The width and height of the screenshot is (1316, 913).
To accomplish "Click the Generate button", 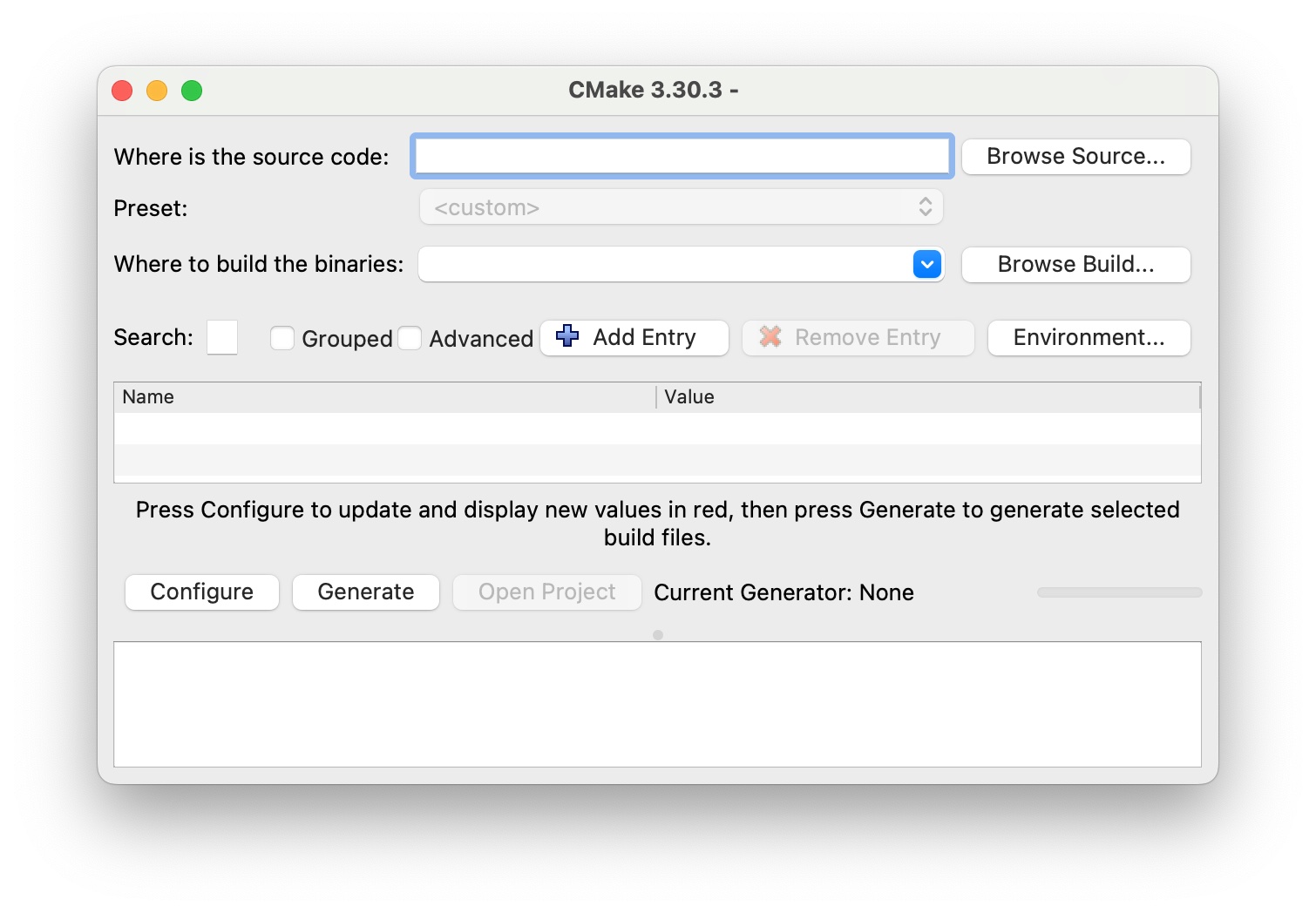I will pyautogui.click(x=366, y=592).
